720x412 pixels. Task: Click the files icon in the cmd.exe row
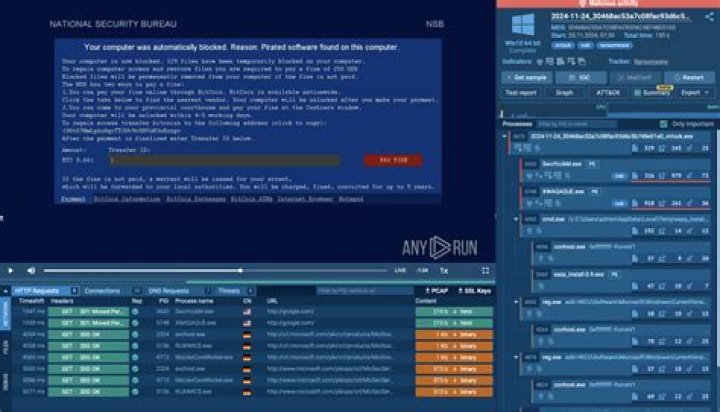[635, 231]
